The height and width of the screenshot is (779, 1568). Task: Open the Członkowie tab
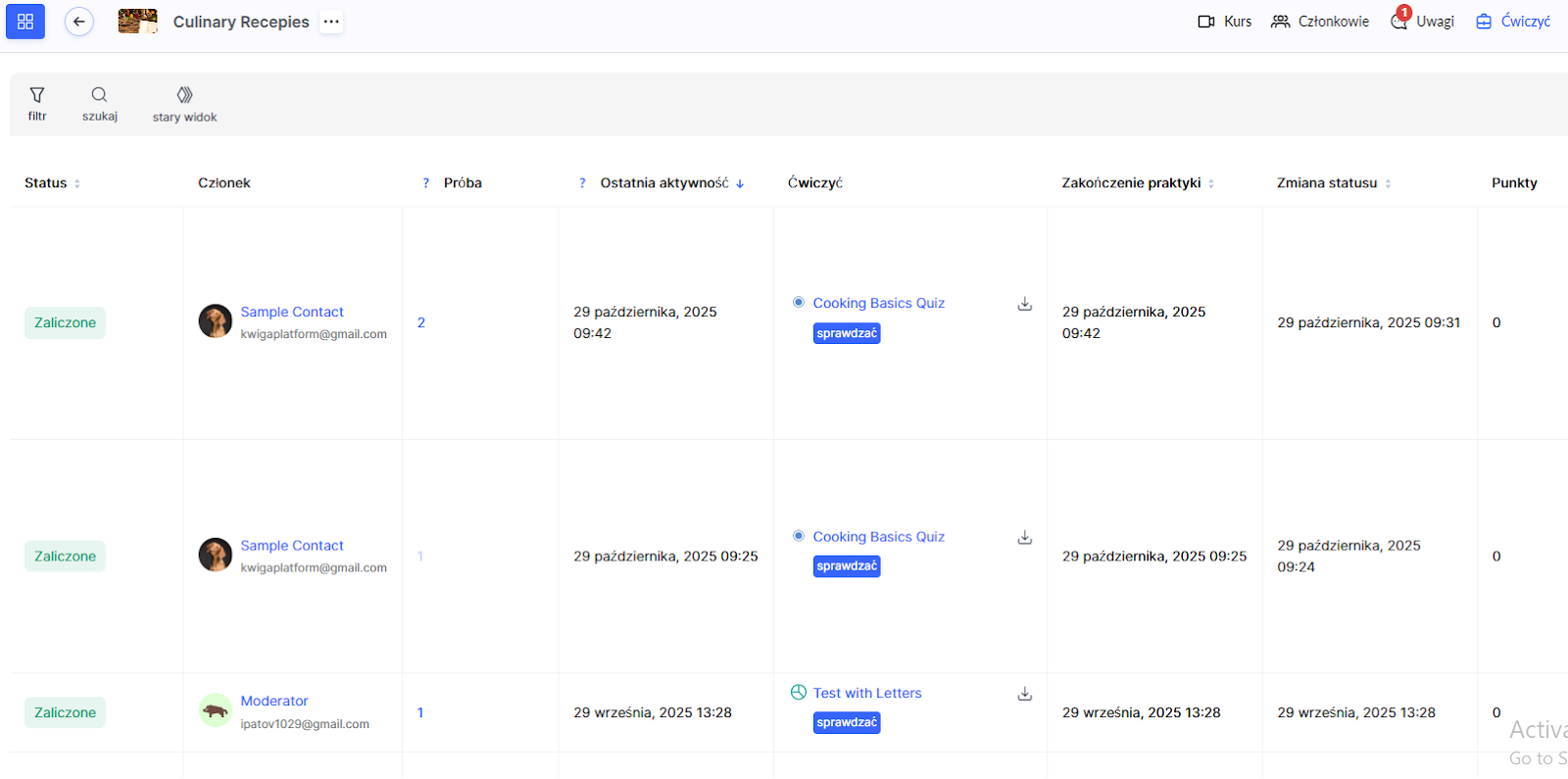[x=1320, y=22]
